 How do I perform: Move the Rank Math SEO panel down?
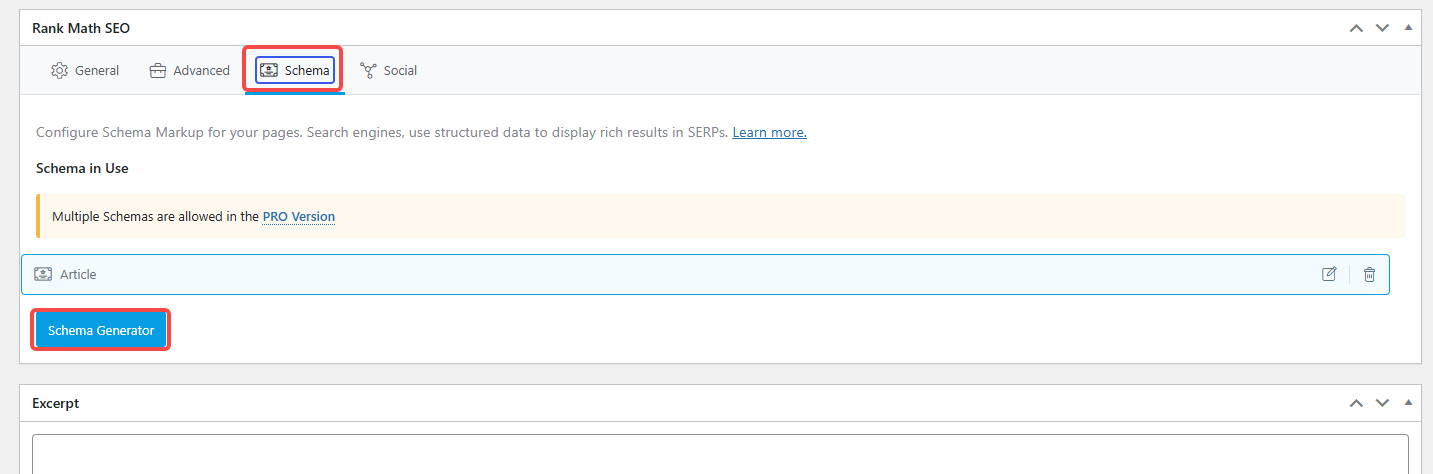(1382, 28)
